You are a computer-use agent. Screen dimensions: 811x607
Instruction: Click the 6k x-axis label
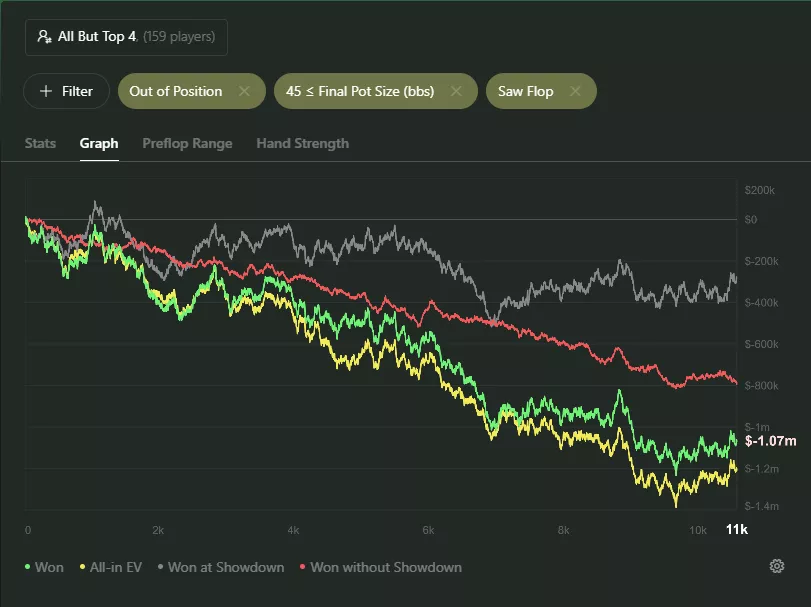coord(428,530)
